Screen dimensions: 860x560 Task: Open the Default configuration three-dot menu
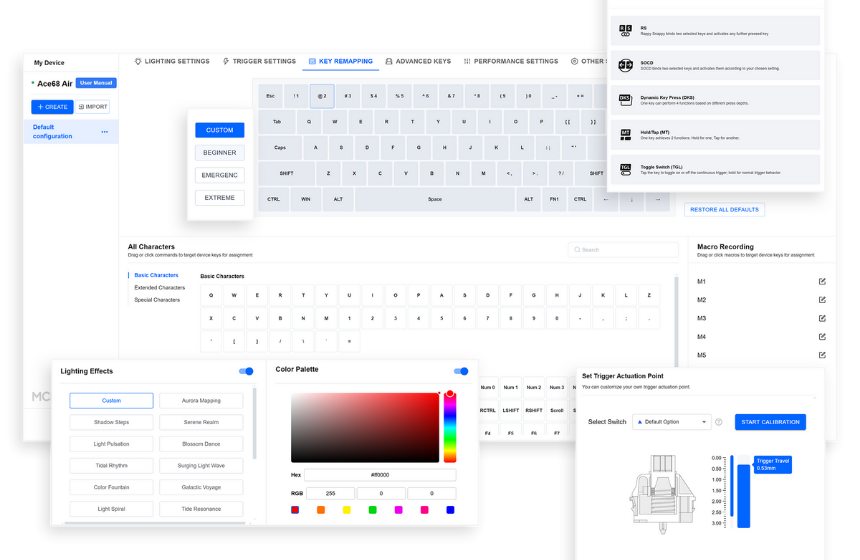point(104,132)
